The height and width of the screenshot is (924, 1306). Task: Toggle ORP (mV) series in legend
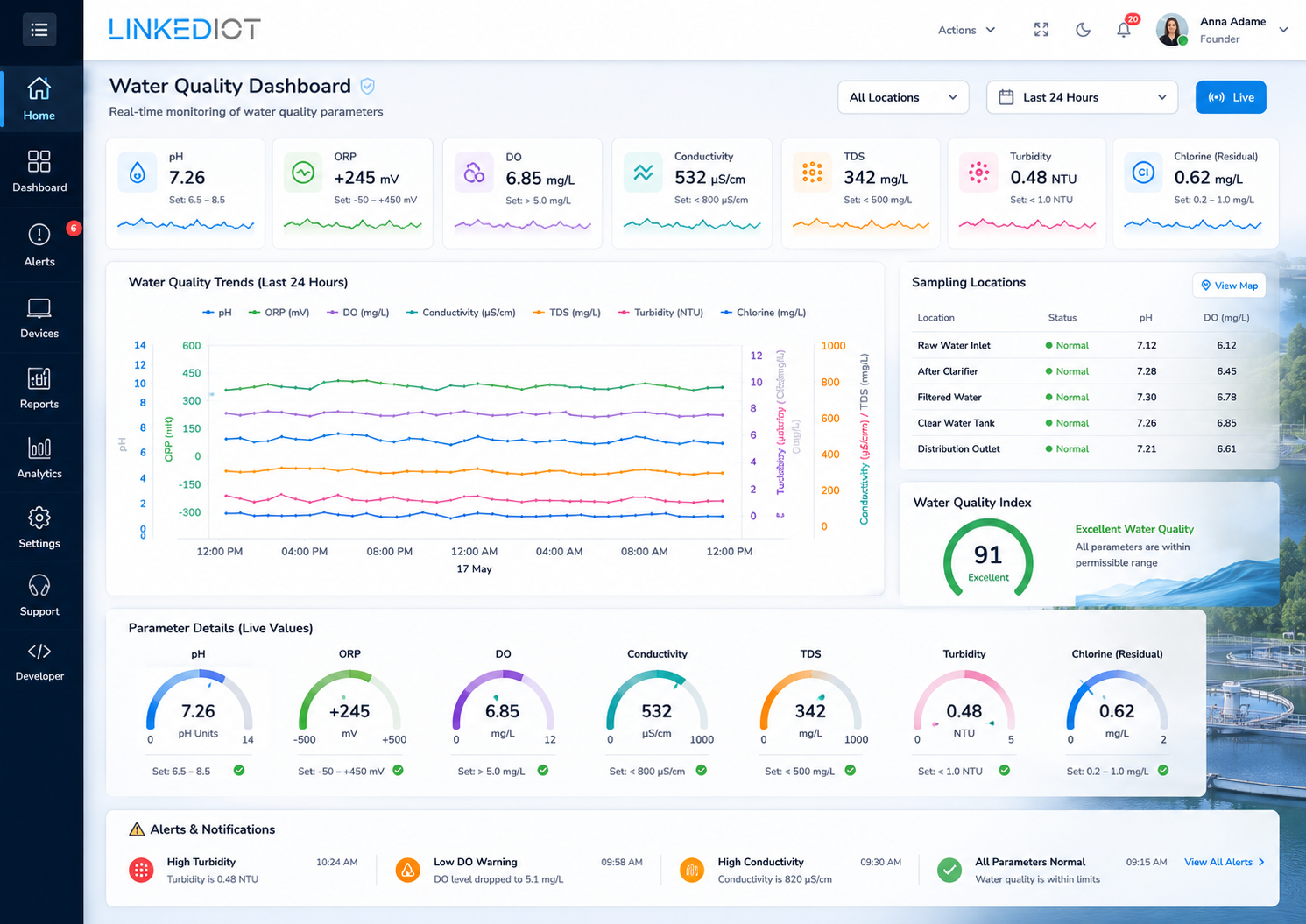[x=279, y=313]
